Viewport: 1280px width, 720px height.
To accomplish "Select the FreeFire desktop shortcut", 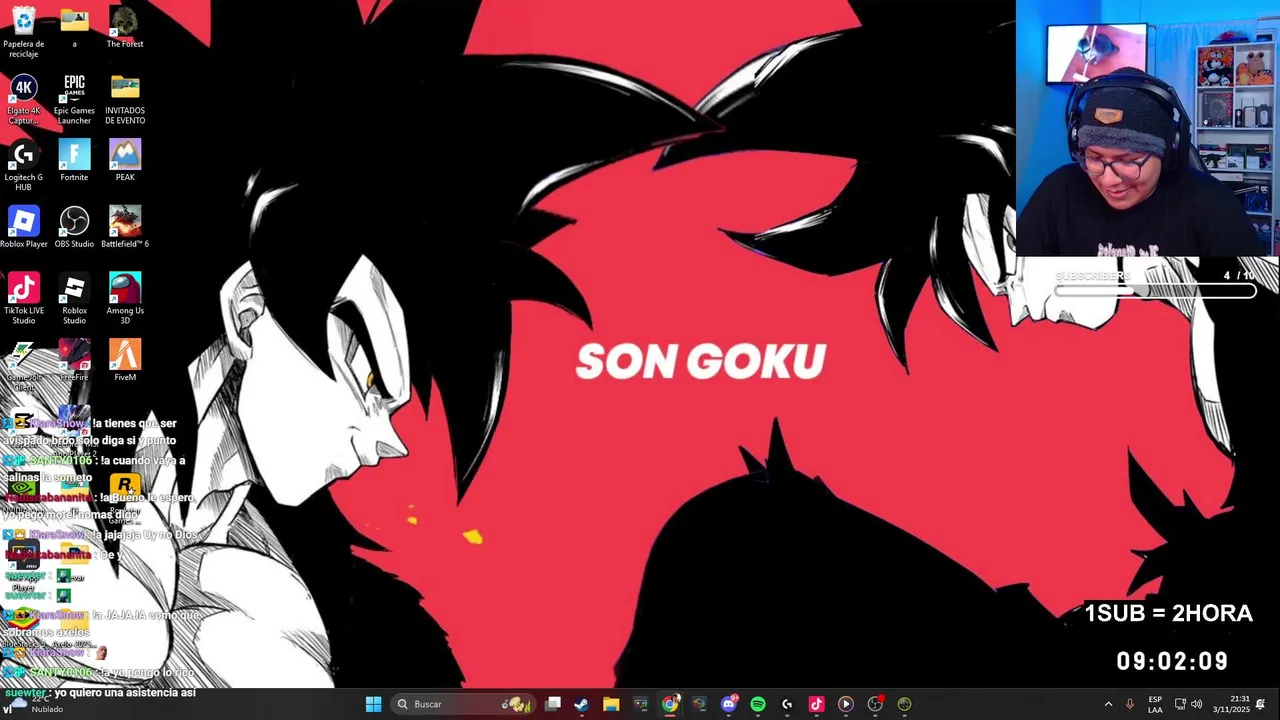I will [74, 361].
